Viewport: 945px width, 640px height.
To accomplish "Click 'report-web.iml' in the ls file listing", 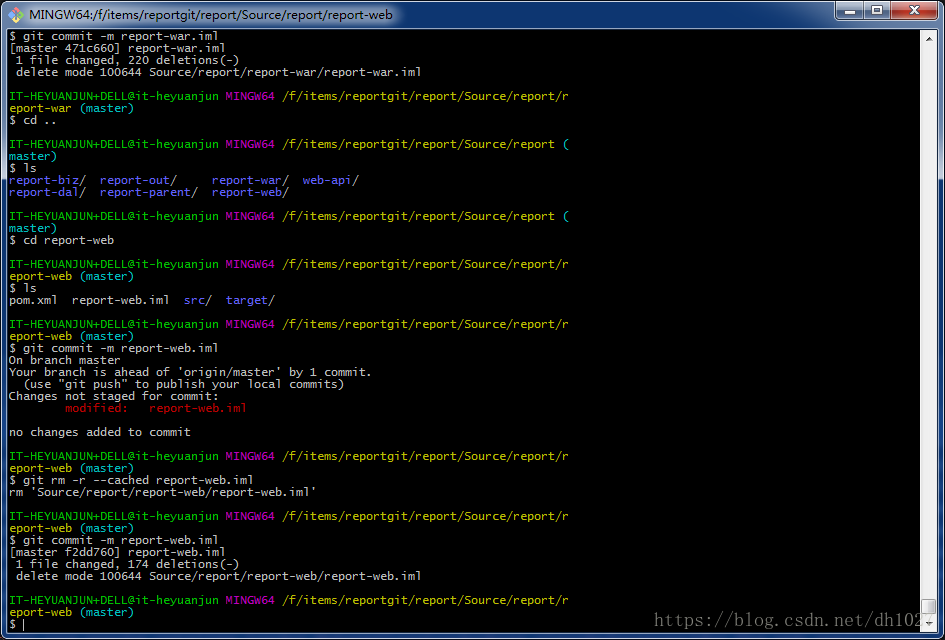I will (x=121, y=300).
